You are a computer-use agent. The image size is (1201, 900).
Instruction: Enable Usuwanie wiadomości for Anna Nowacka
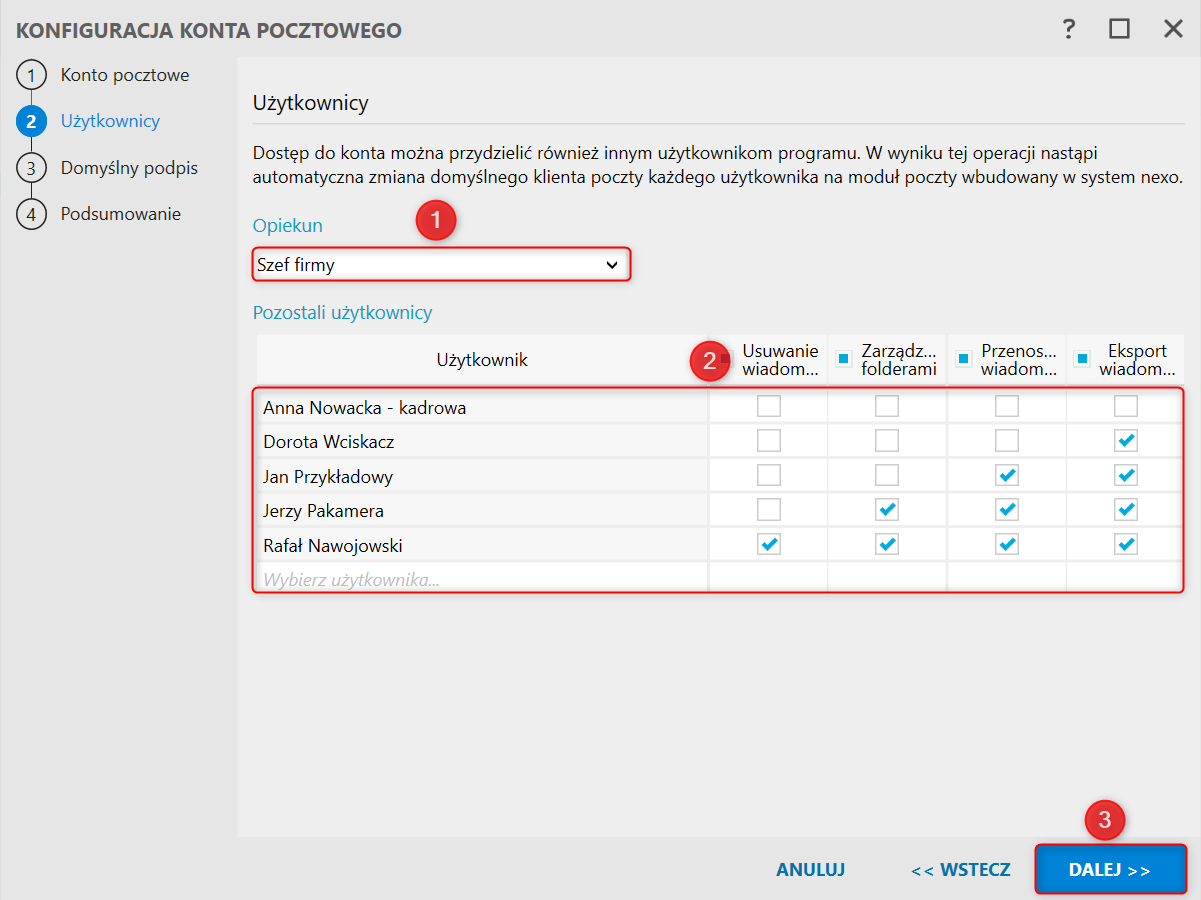[768, 406]
